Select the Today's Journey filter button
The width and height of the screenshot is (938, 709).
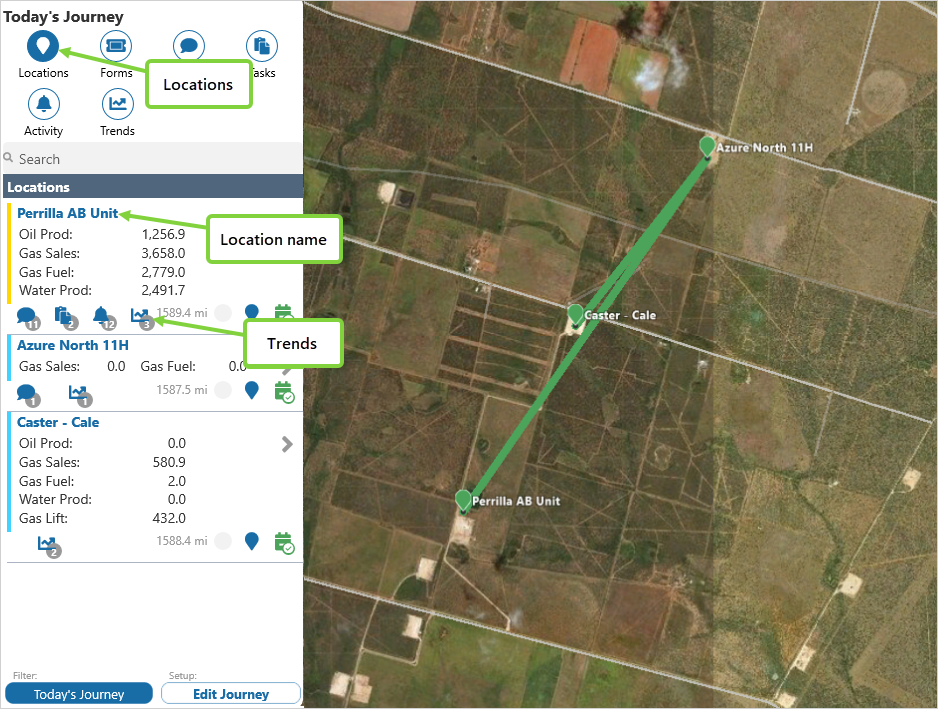(x=79, y=694)
